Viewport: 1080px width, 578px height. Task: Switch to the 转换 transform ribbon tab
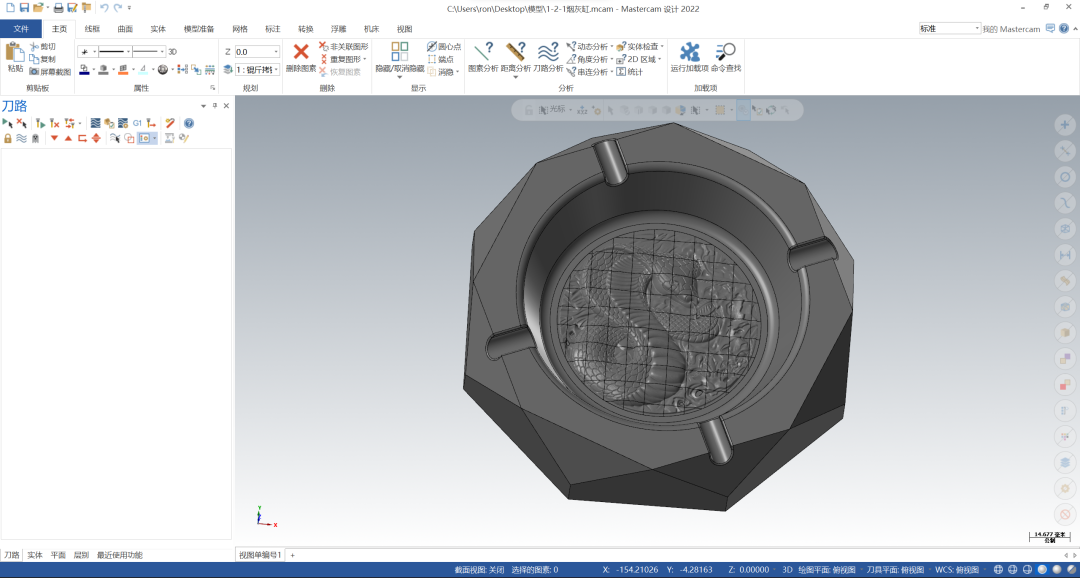tap(306, 29)
